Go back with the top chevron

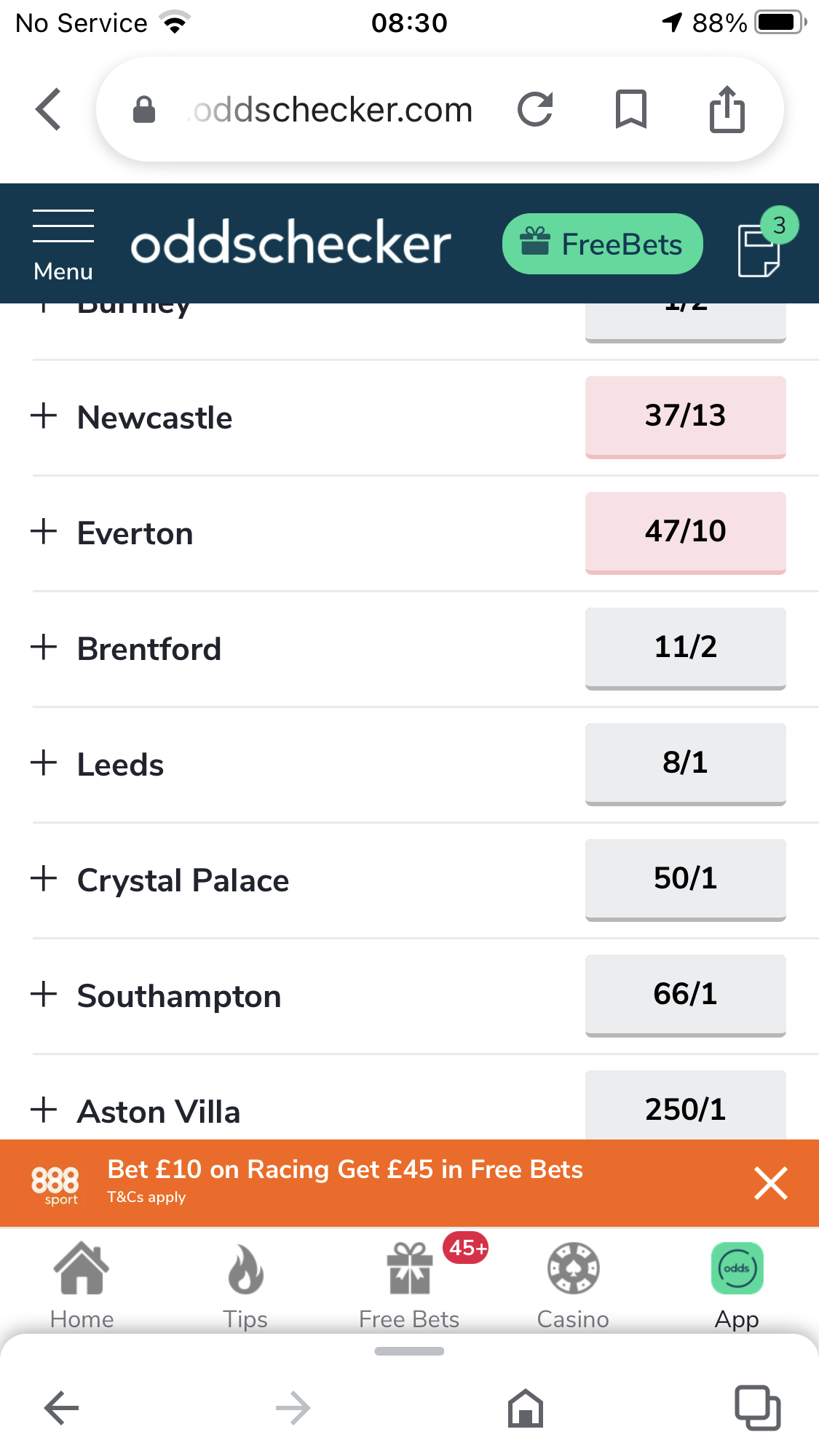49,110
